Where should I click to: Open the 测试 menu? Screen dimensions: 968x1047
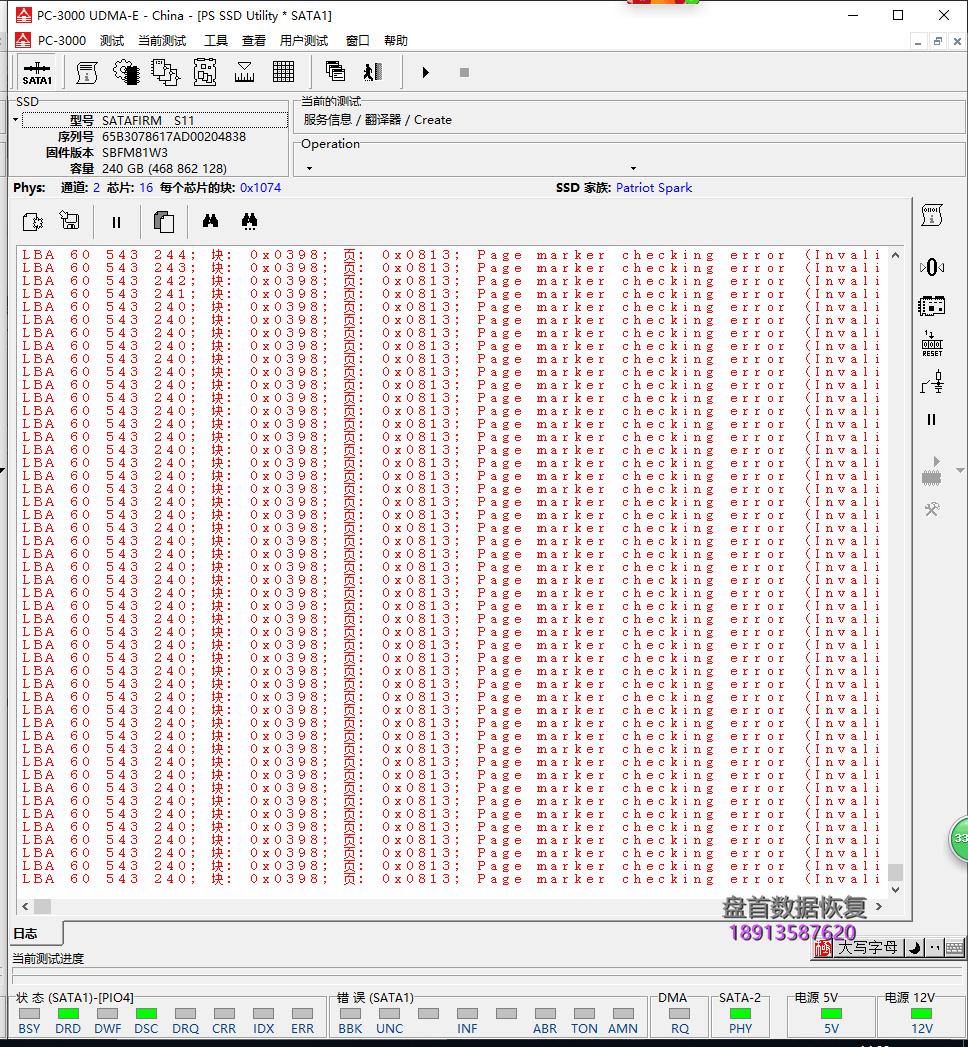(111, 41)
